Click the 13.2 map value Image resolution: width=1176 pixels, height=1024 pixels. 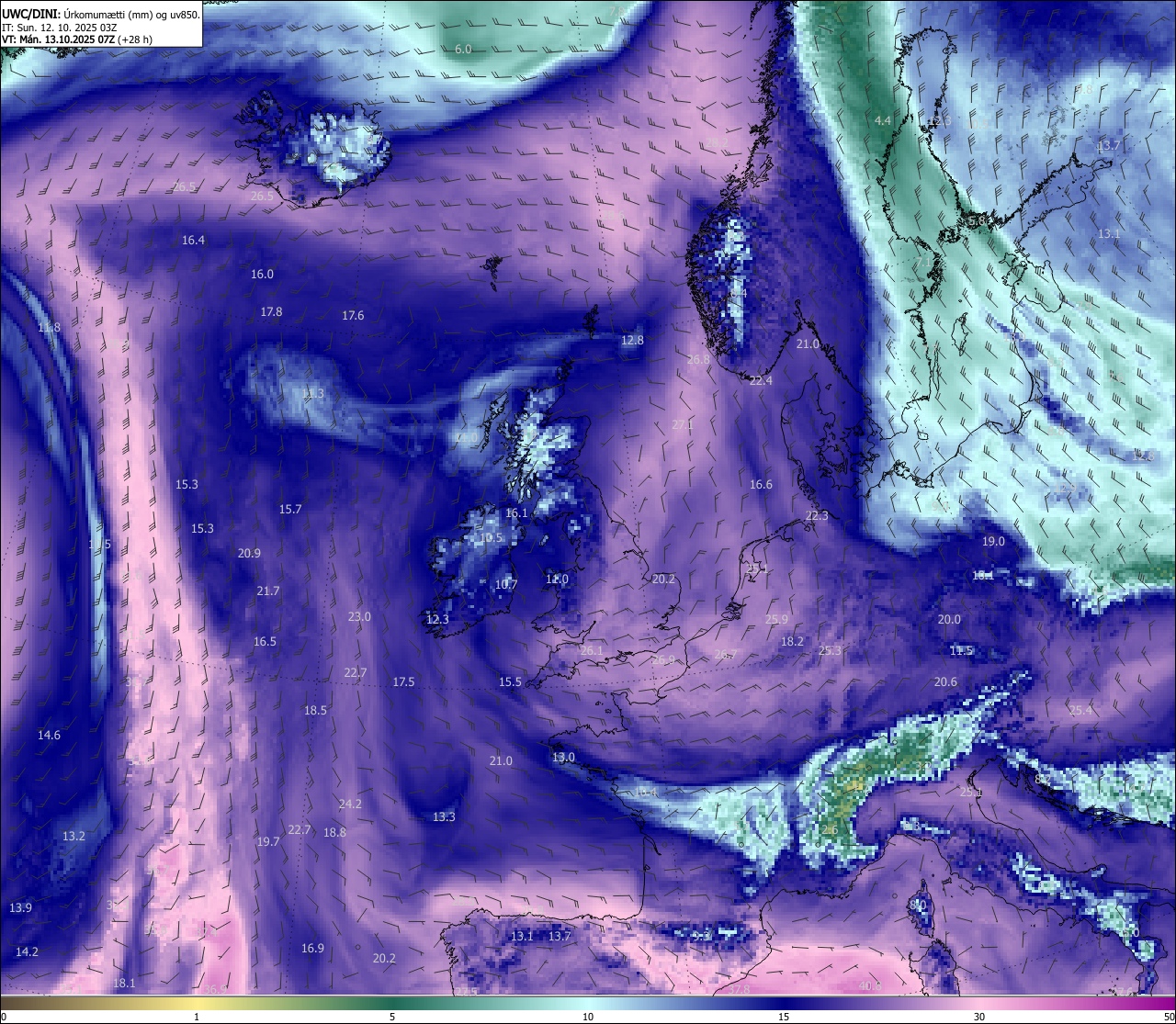point(73,836)
